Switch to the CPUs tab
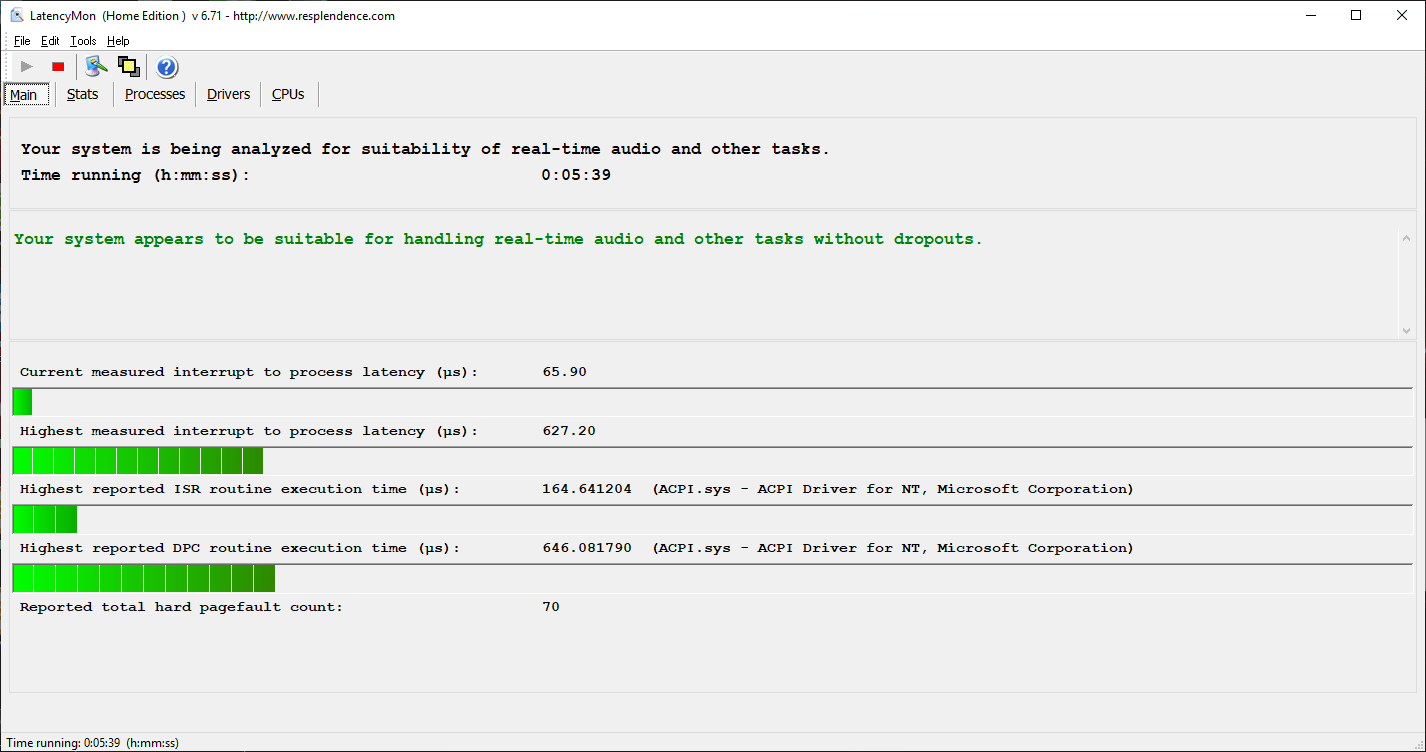The height and width of the screenshot is (752, 1426). click(288, 94)
